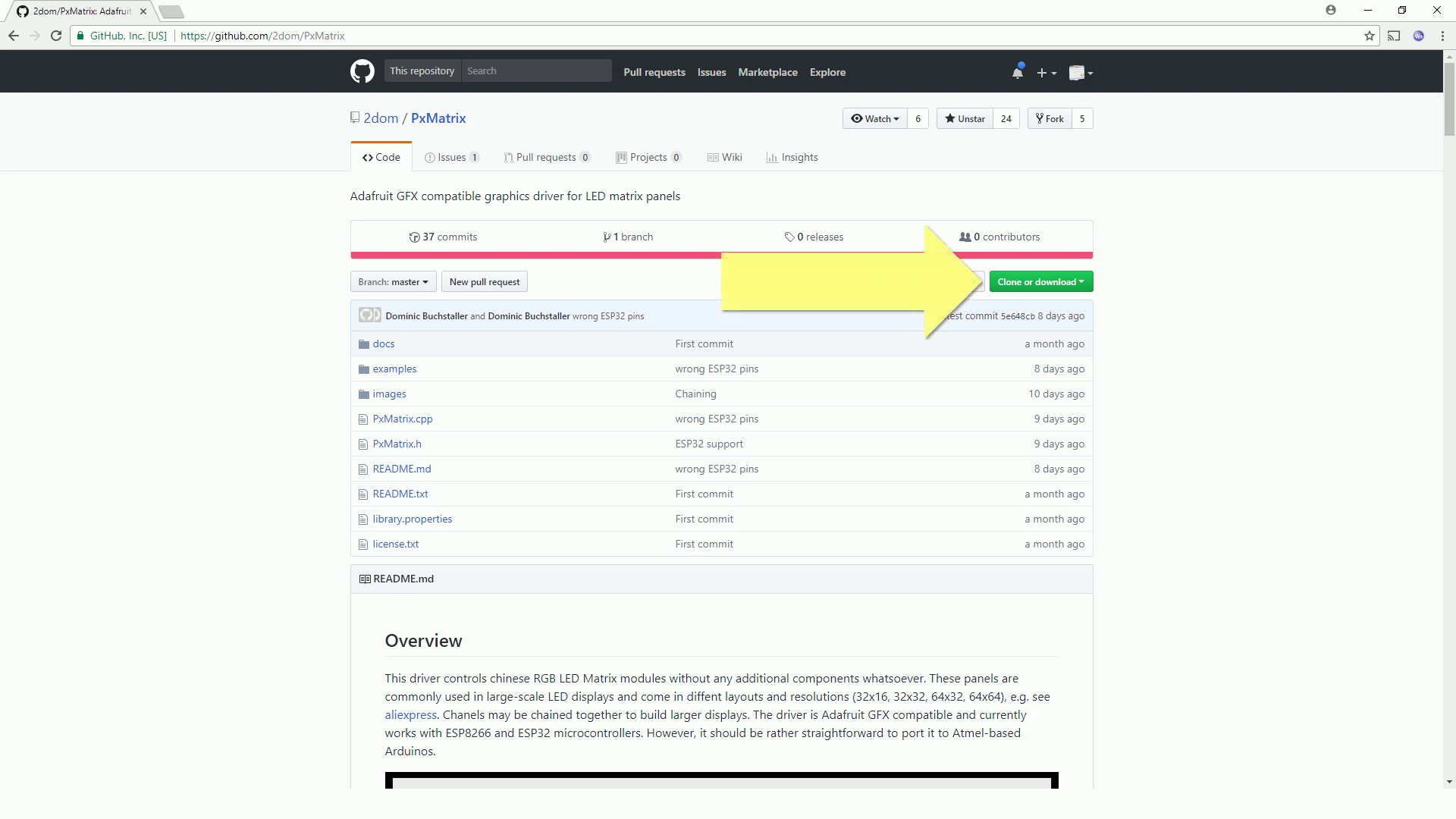This screenshot has width=1456, height=819.
Task: Open the Insights tab
Action: click(792, 158)
